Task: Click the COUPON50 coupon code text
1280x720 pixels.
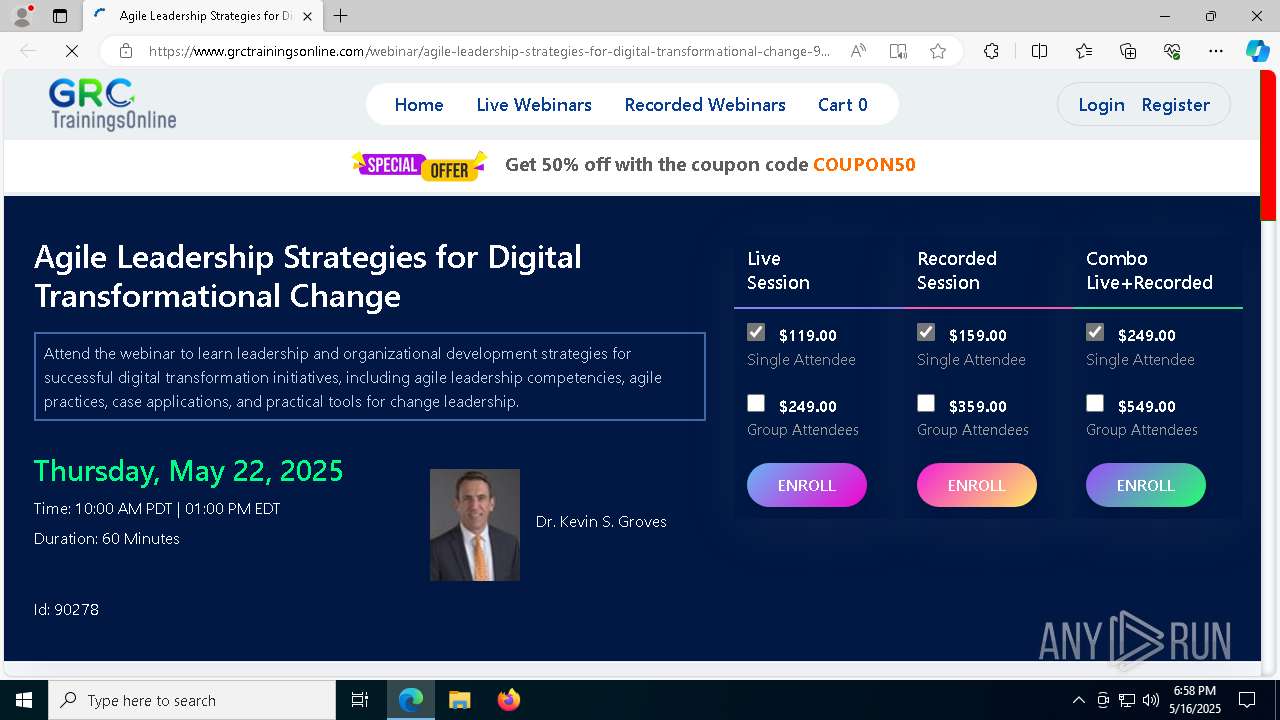Action: (x=864, y=165)
